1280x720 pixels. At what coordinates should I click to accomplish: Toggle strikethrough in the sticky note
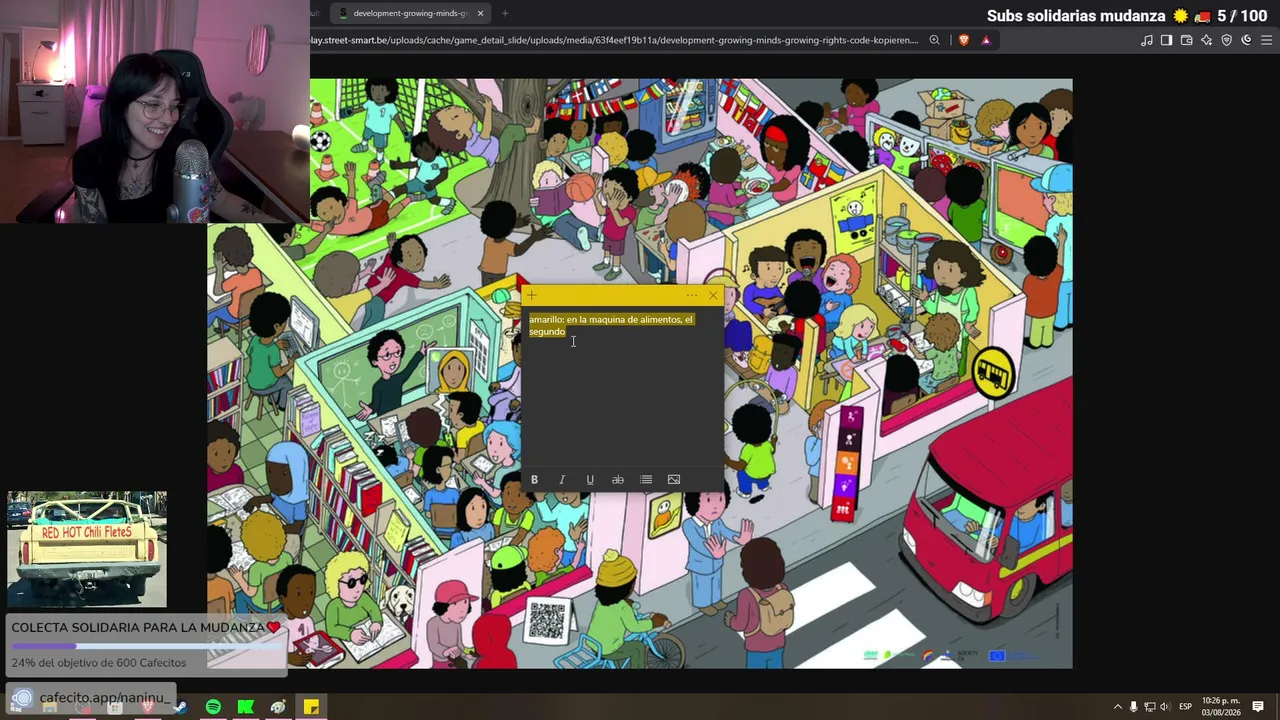click(x=618, y=480)
